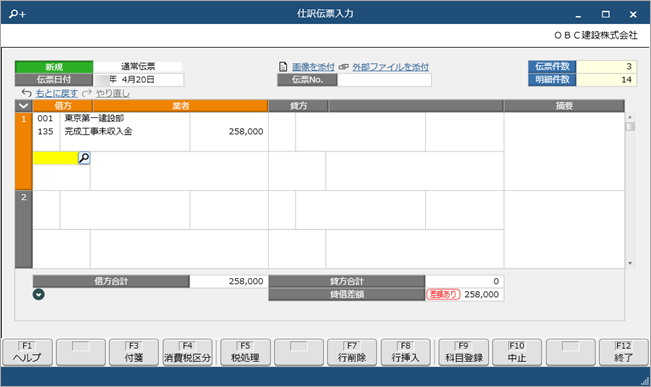Open the search magnifier beside yellow field
This screenshot has height=387, width=651.
click(84, 158)
